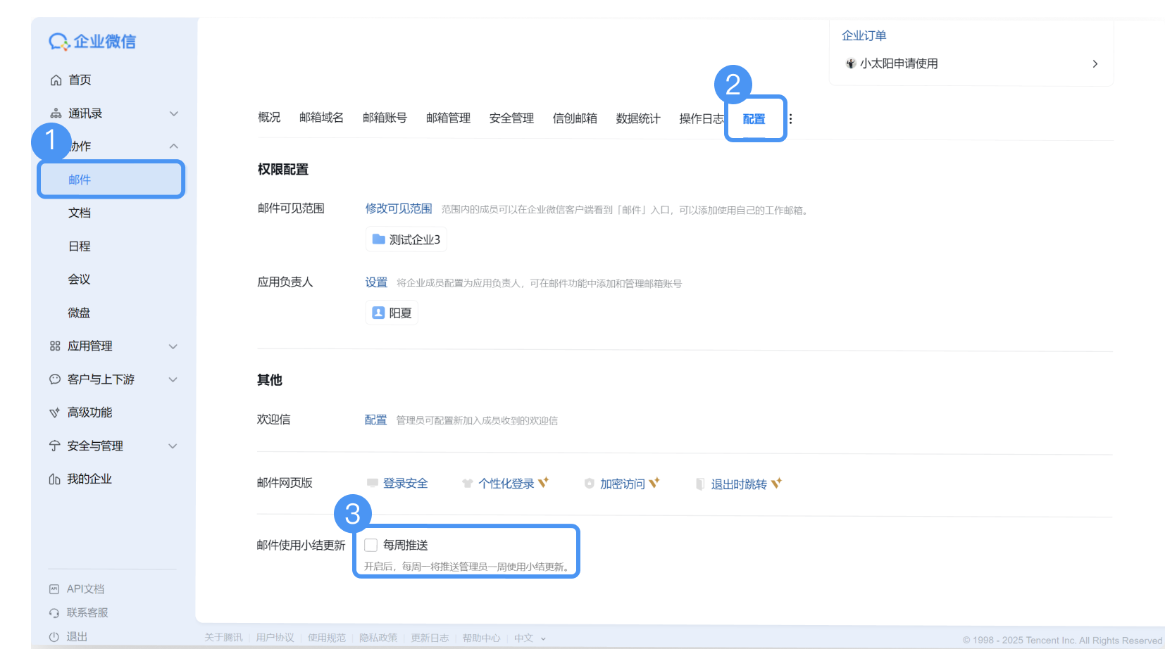Viewport: 1165px width, 650px height.
Task: Click the shield icon beside 加密访问
Action: pyautogui.click(x=589, y=484)
